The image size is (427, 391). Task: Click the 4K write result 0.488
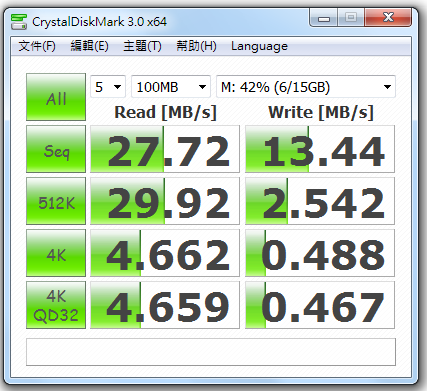320,253
